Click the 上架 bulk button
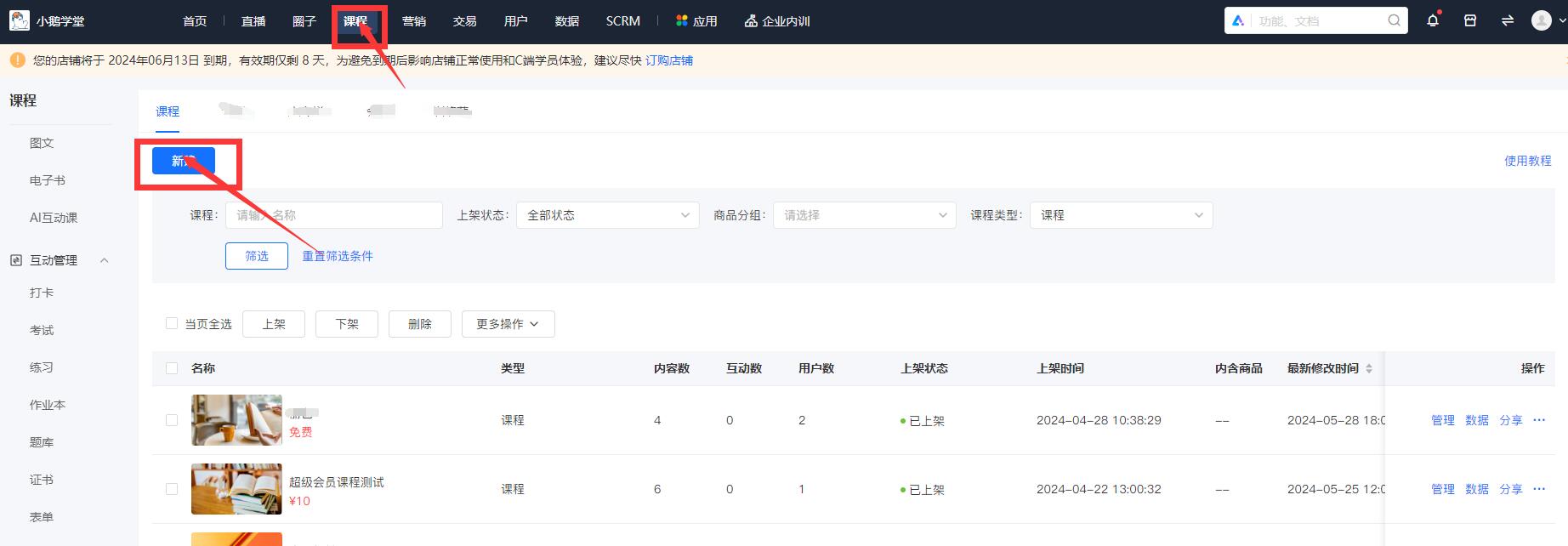 274,324
